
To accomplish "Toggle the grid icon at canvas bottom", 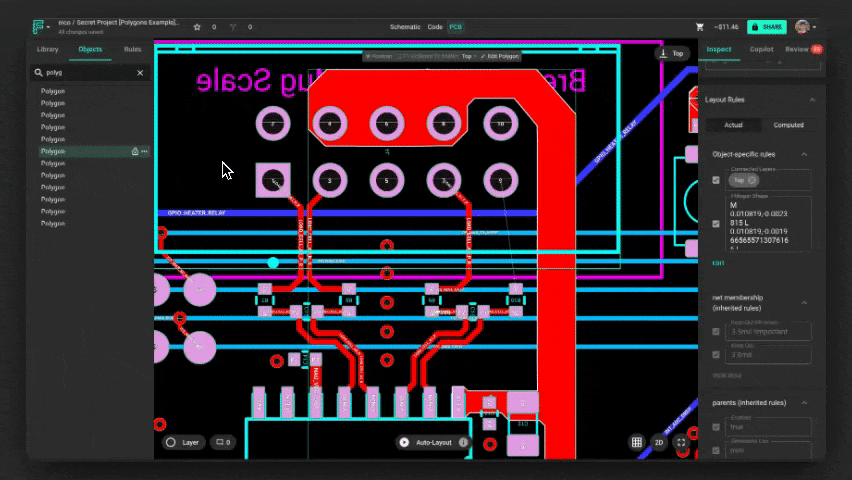I will 637,442.
